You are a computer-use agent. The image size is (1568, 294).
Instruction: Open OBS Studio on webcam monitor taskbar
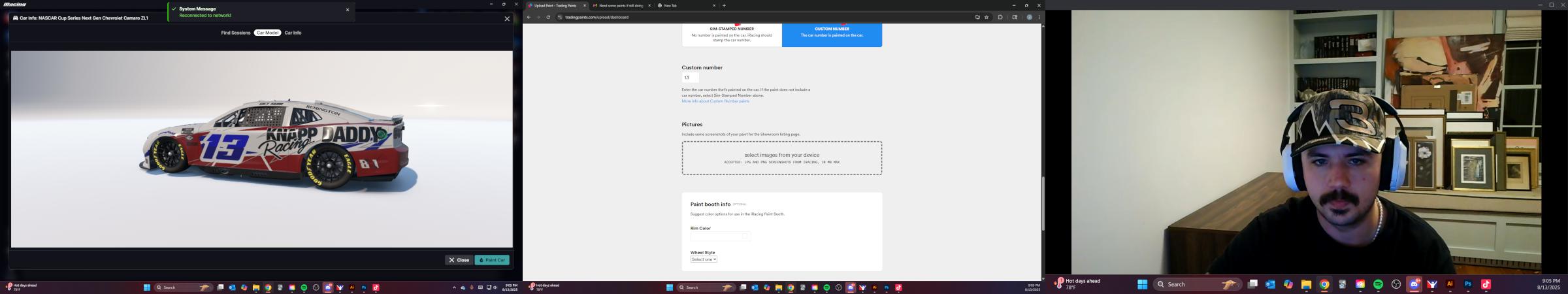tap(1396, 284)
